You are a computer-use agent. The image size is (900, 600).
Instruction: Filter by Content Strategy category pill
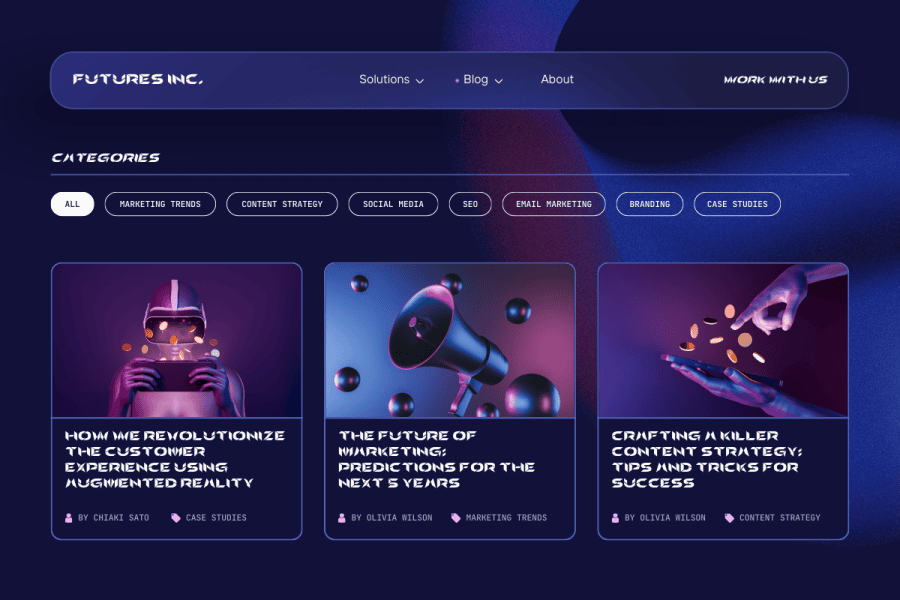tap(282, 204)
